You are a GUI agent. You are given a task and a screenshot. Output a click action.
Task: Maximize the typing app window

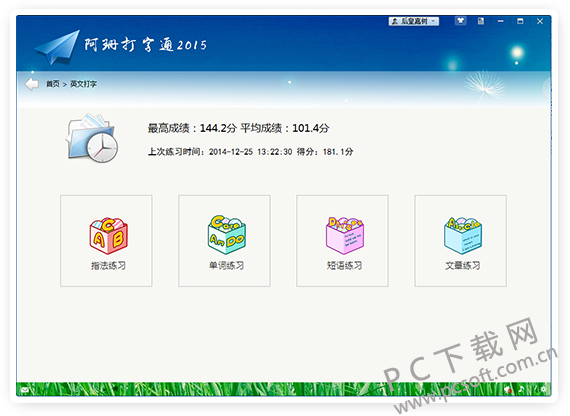pyautogui.click(x=520, y=21)
